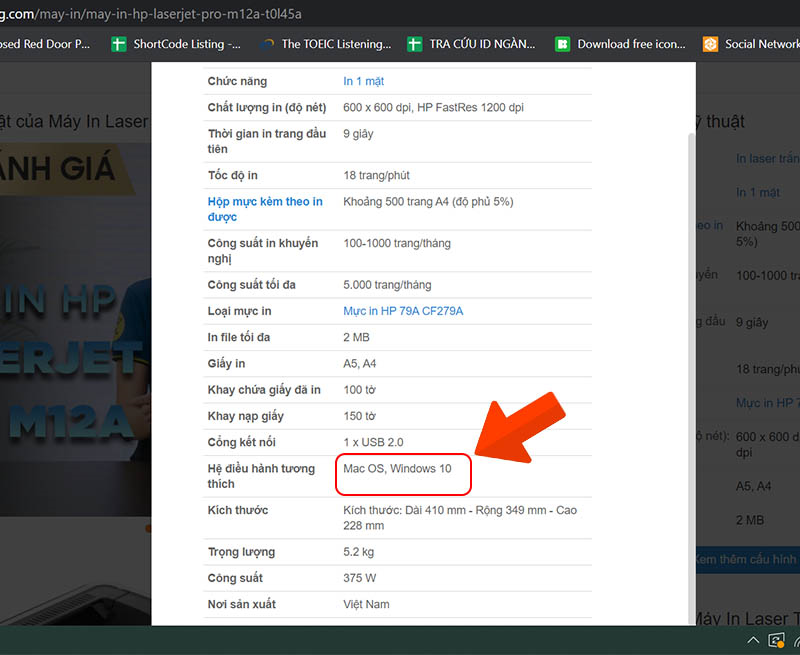The image size is (800, 655).
Task: Click the '375 W' power value
Action: pyautogui.click(x=359, y=578)
